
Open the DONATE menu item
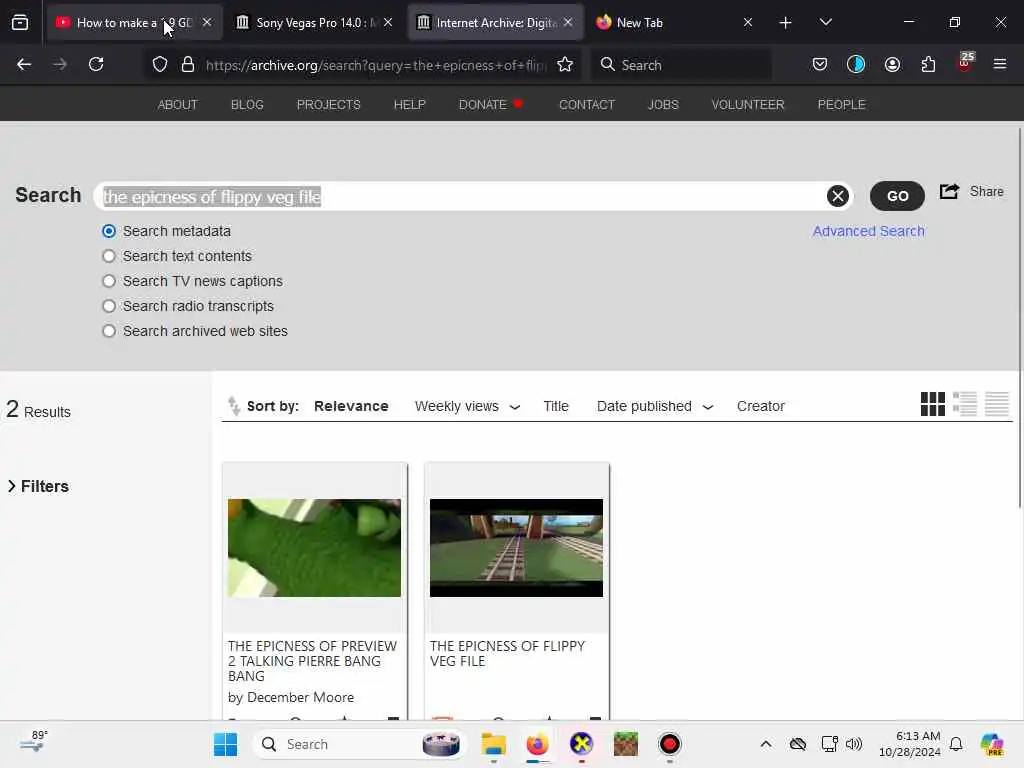(x=490, y=104)
